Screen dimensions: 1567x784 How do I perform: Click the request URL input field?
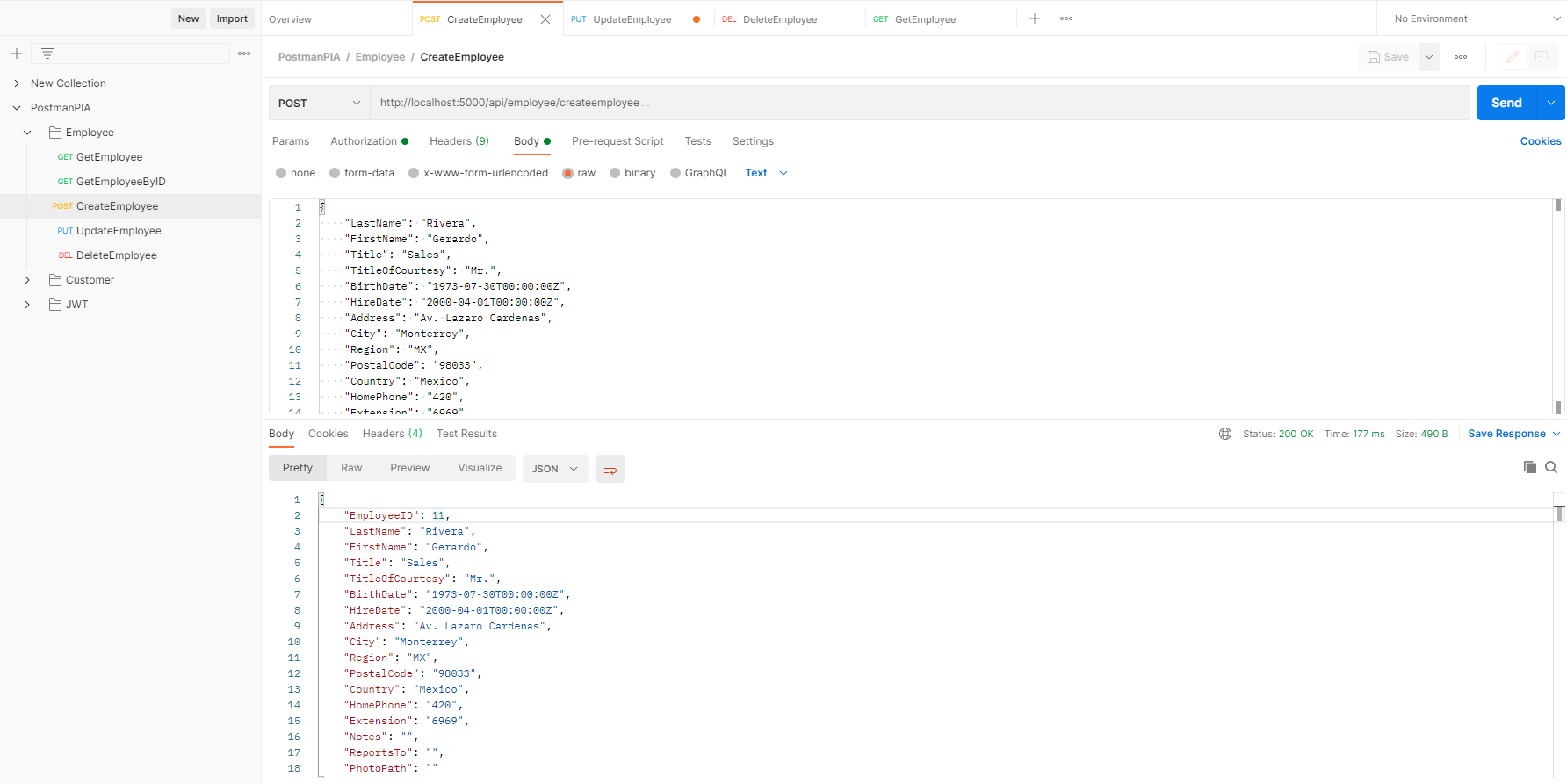[x=920, y=103]
